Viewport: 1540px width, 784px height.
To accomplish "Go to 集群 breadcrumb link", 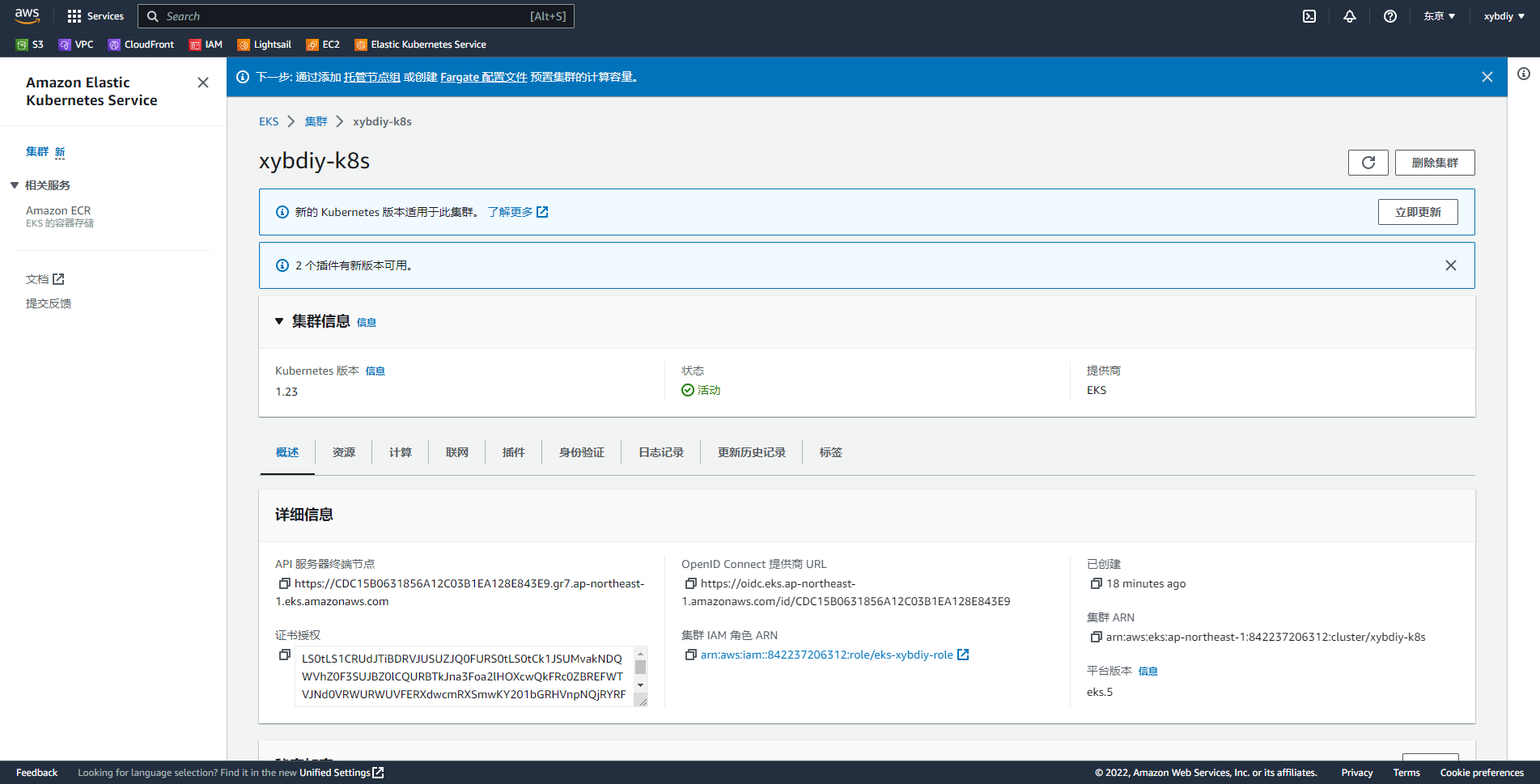I will pyautogui.click(x=316, y=121).
